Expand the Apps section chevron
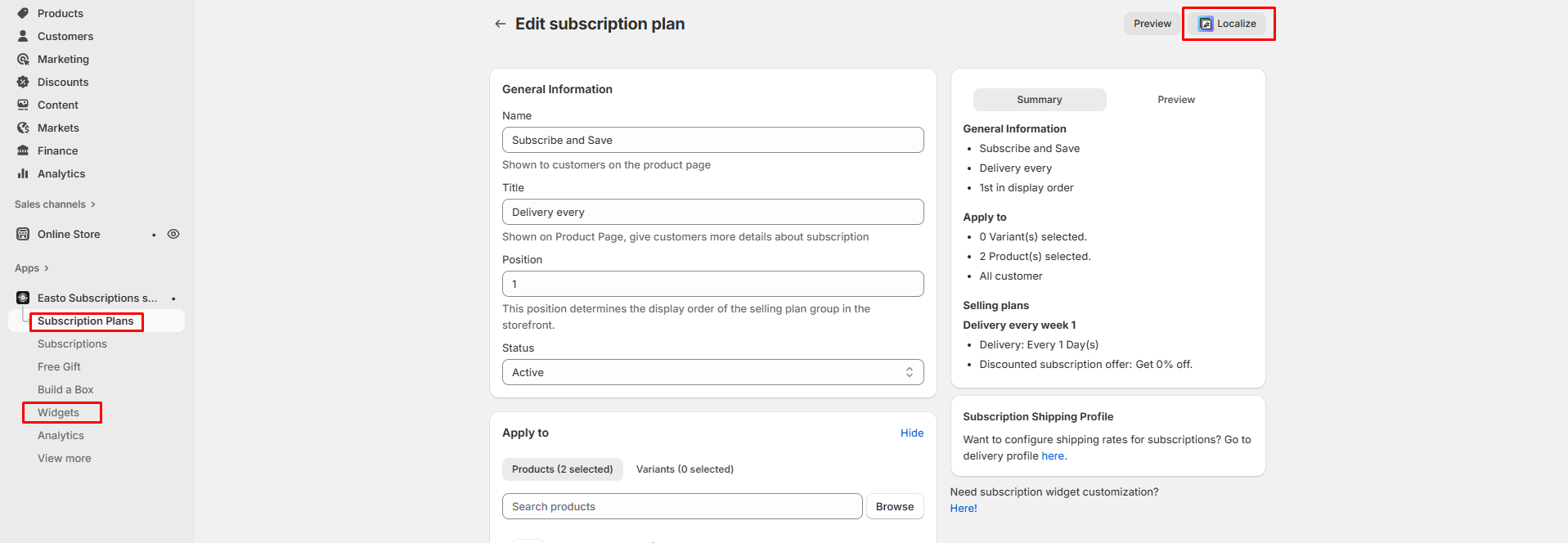Screen dimensions: 1568x543 pos(47,268)
